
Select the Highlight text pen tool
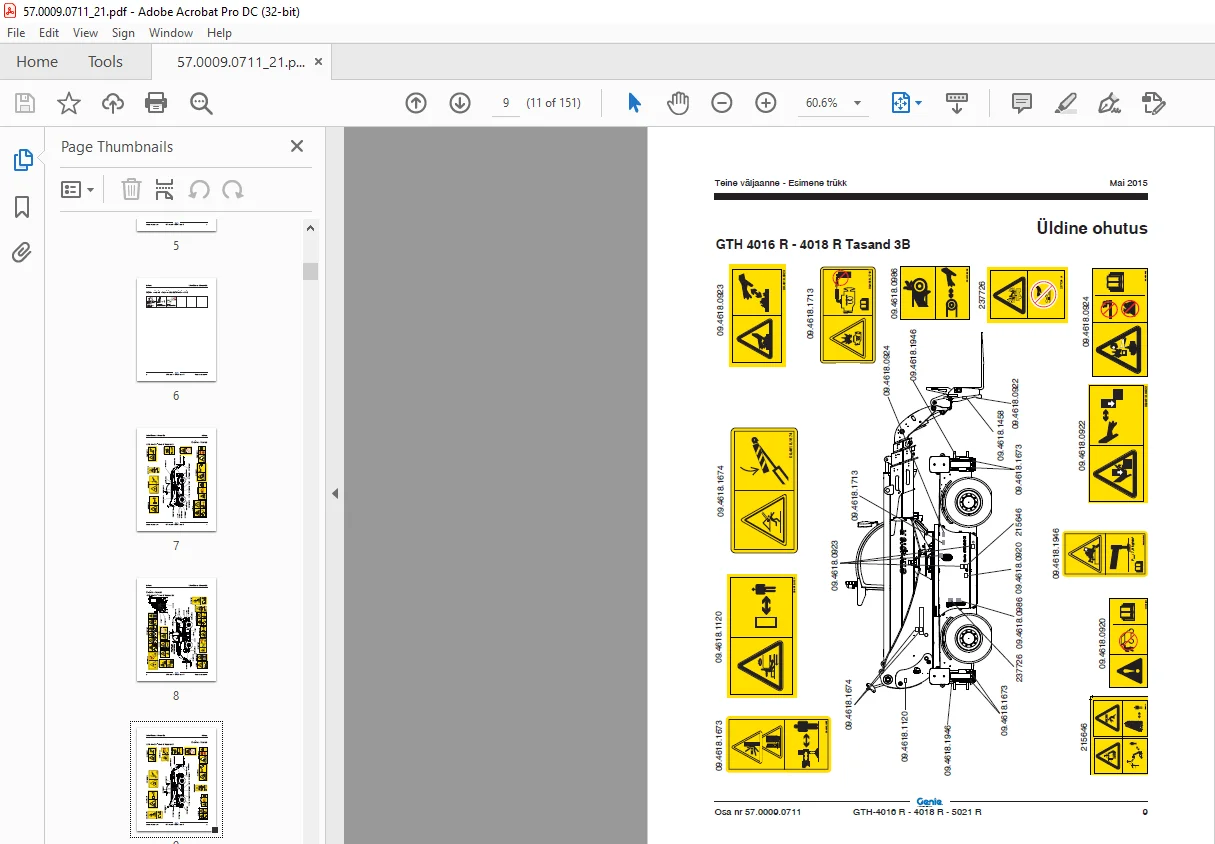click(1066, 103)
